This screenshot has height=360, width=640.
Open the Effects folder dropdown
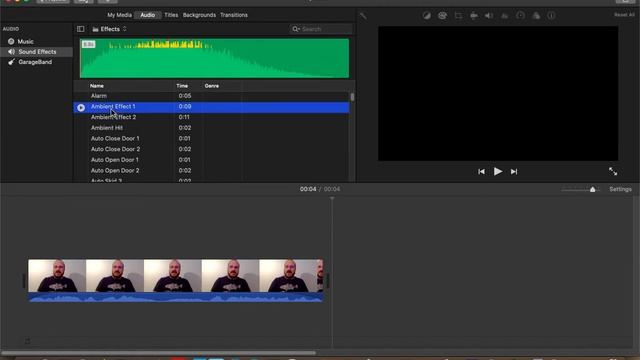pyautogui.click(x=109, y=29)
